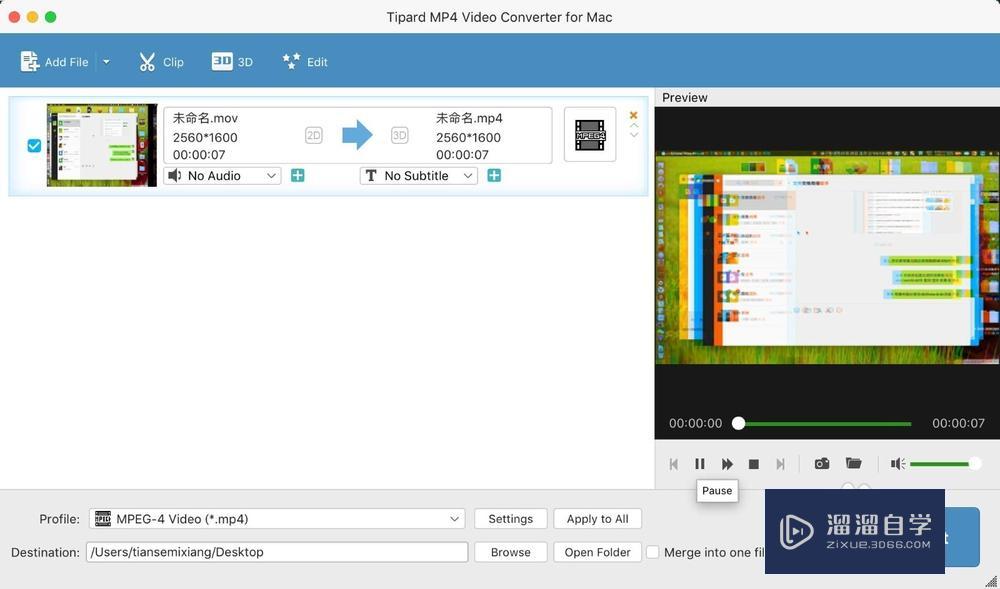Move the file down in list
The height and width of the screenshot is (589, 1000).
[634, 135]
